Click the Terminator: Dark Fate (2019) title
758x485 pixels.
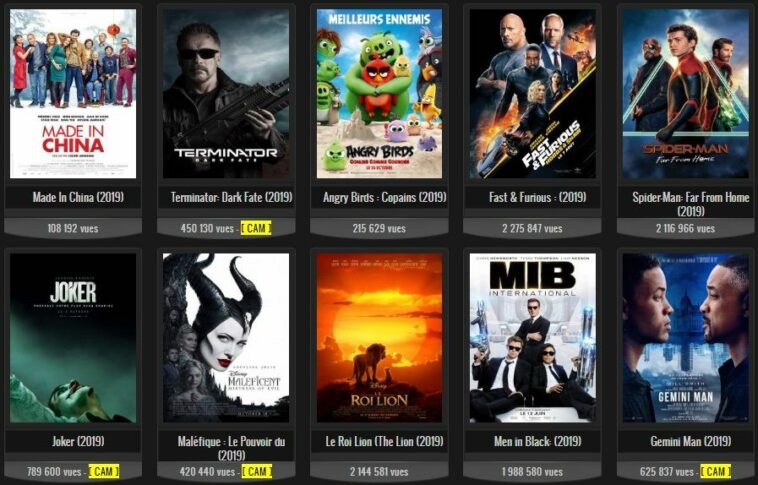tap(231, 197)
